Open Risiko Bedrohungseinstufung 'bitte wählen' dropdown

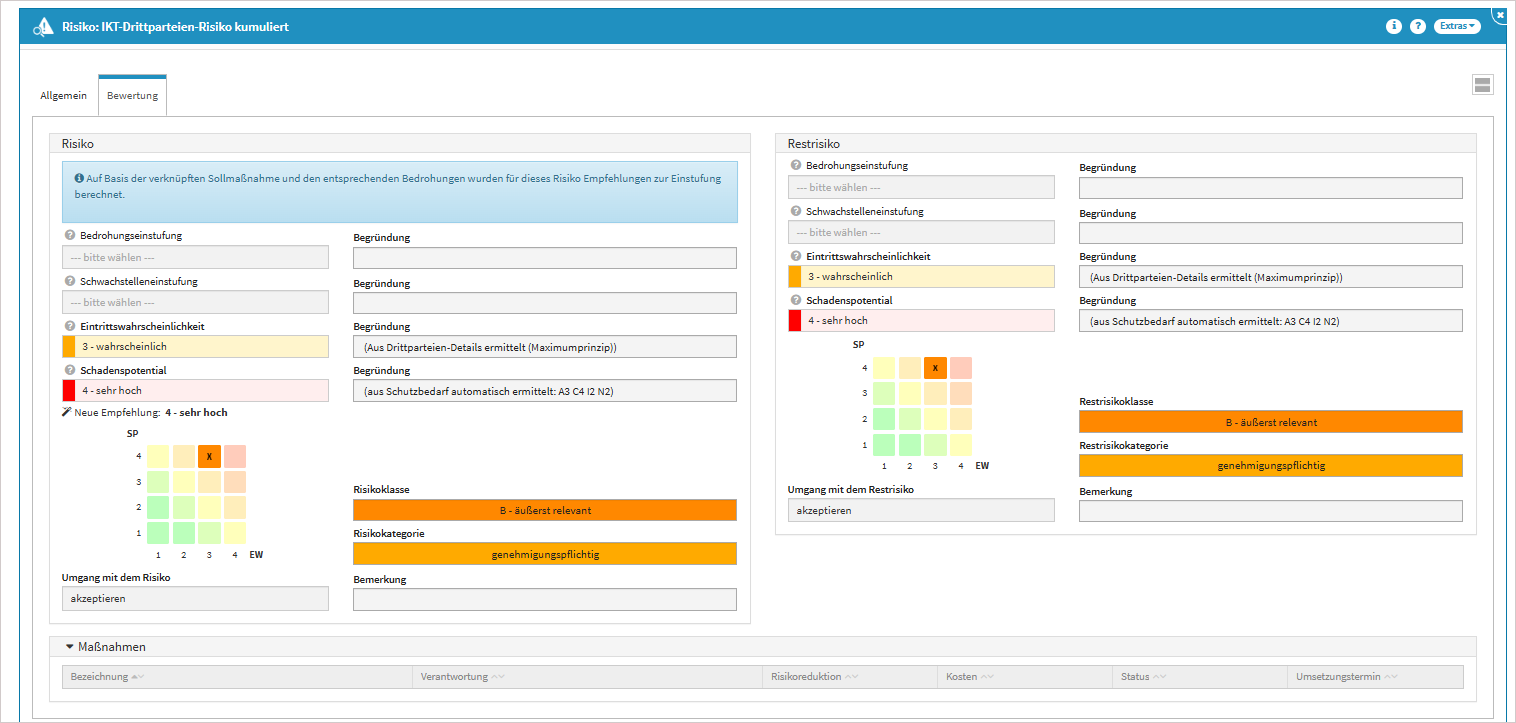(x=195, y=257)
